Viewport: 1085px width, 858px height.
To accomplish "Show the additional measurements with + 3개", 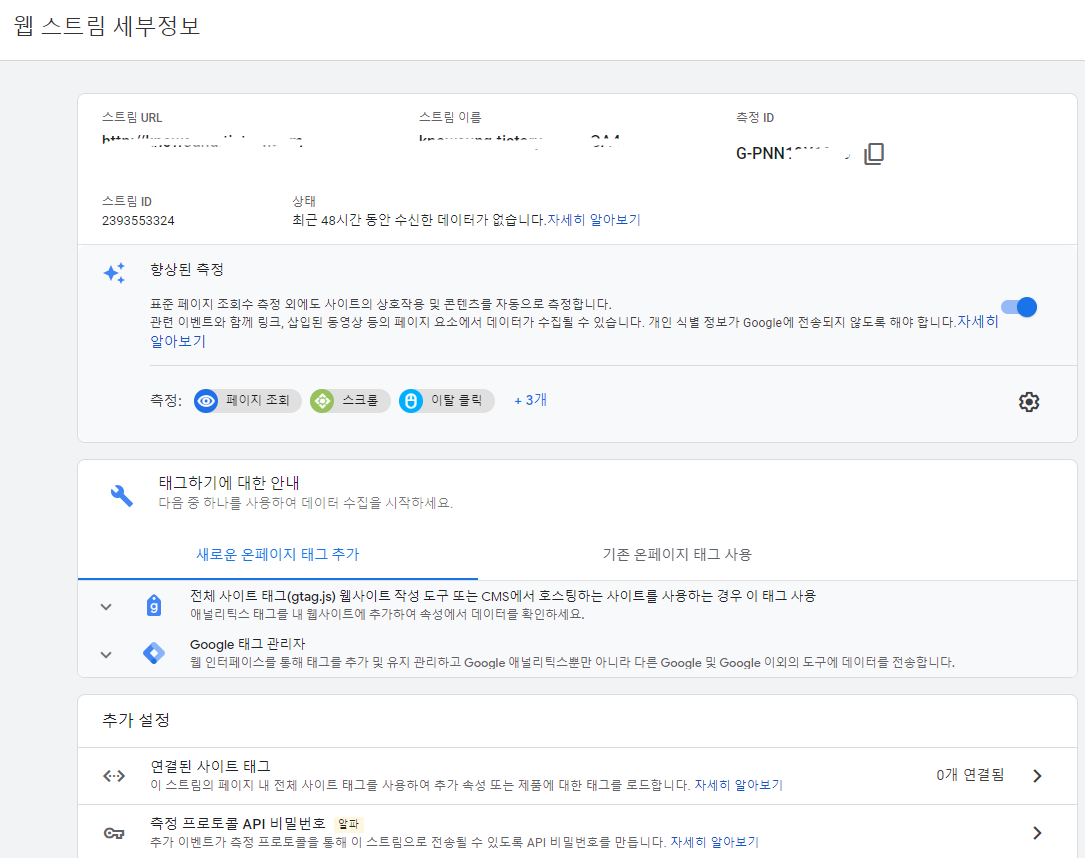I will coord(531,400).
